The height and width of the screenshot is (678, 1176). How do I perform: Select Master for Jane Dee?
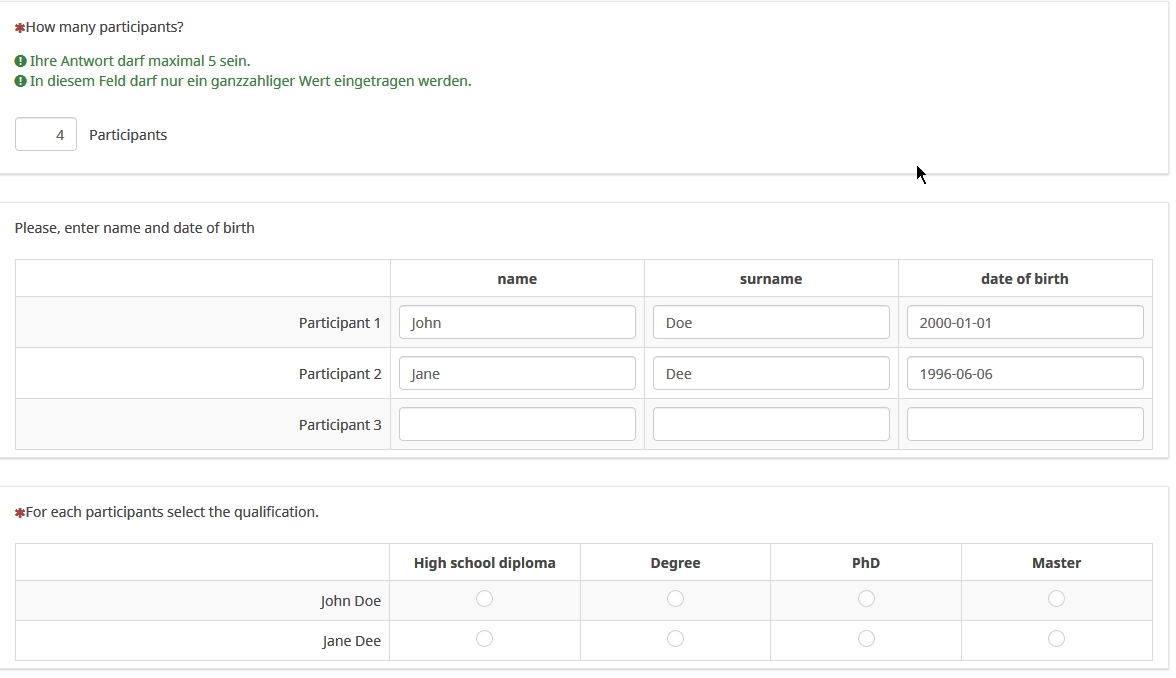click(1056, 639)
